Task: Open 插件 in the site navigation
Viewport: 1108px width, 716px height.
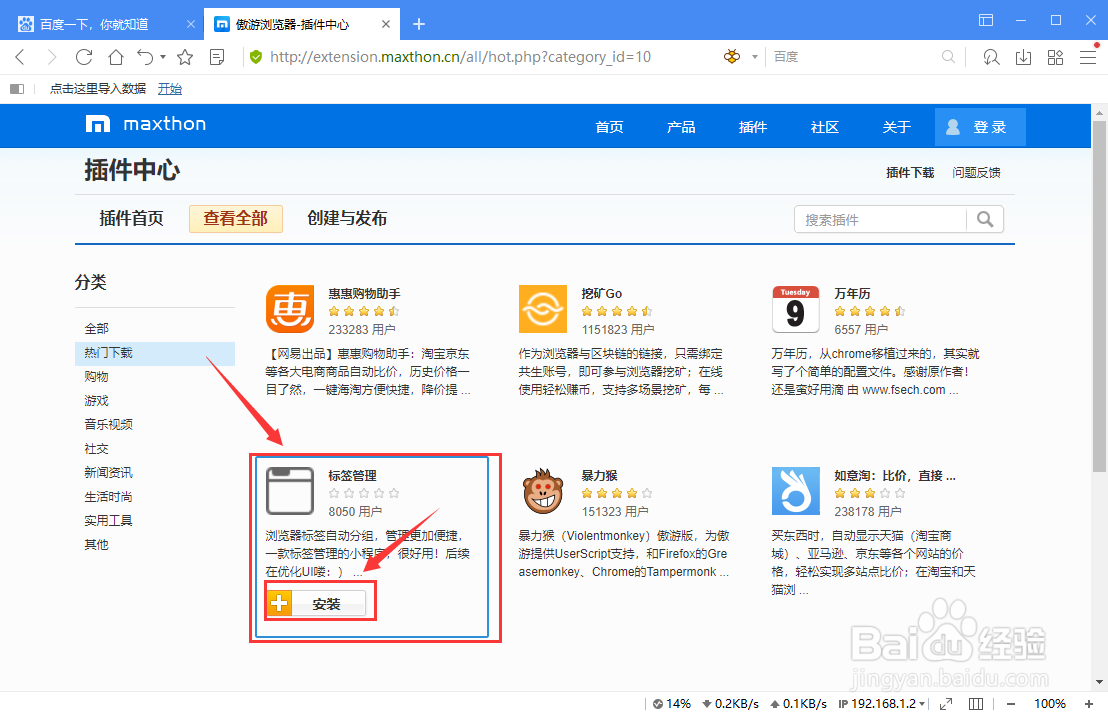Action: tap(753, 127)
